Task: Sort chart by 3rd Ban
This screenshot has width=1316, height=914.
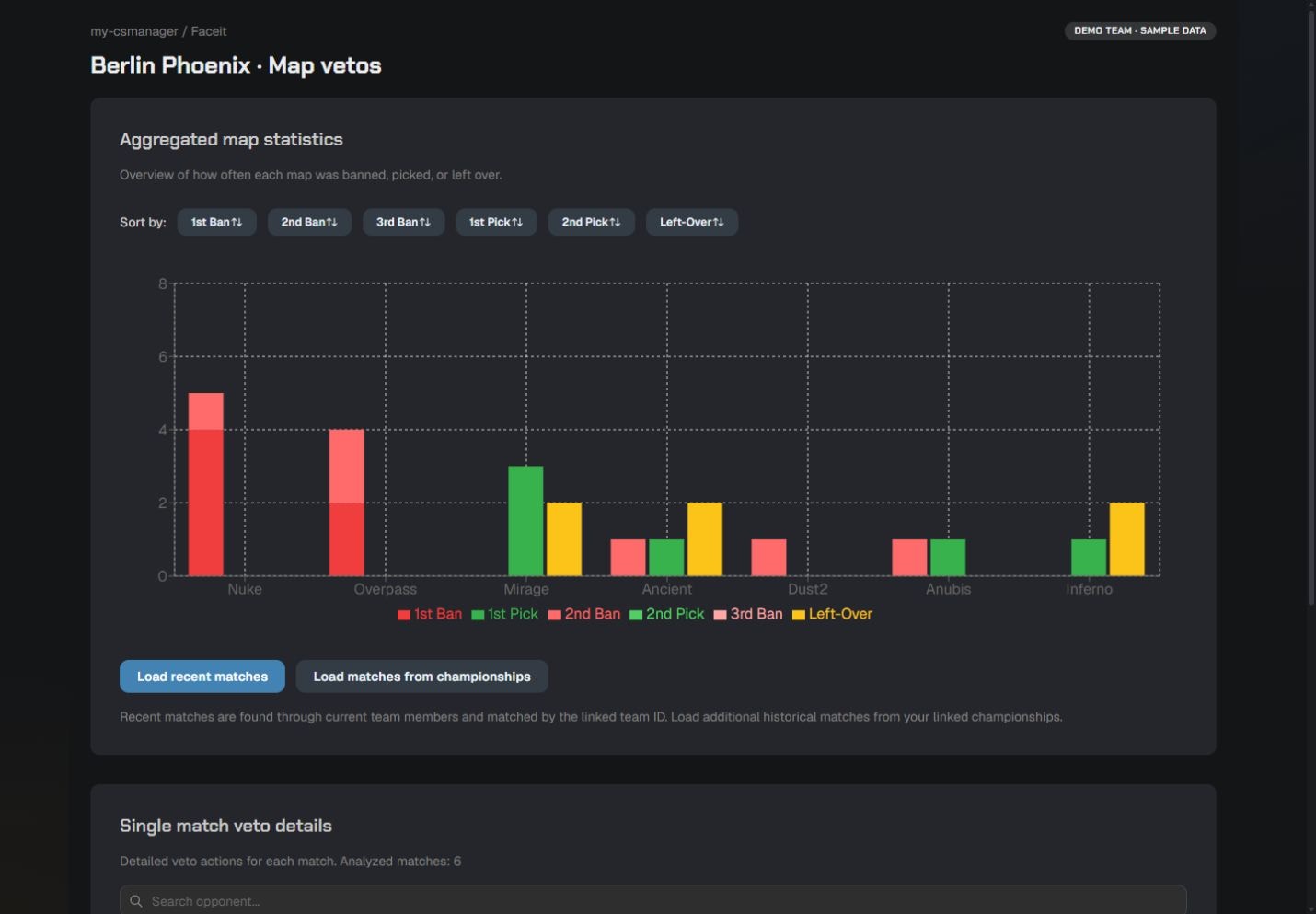Action: coord(403,222)
